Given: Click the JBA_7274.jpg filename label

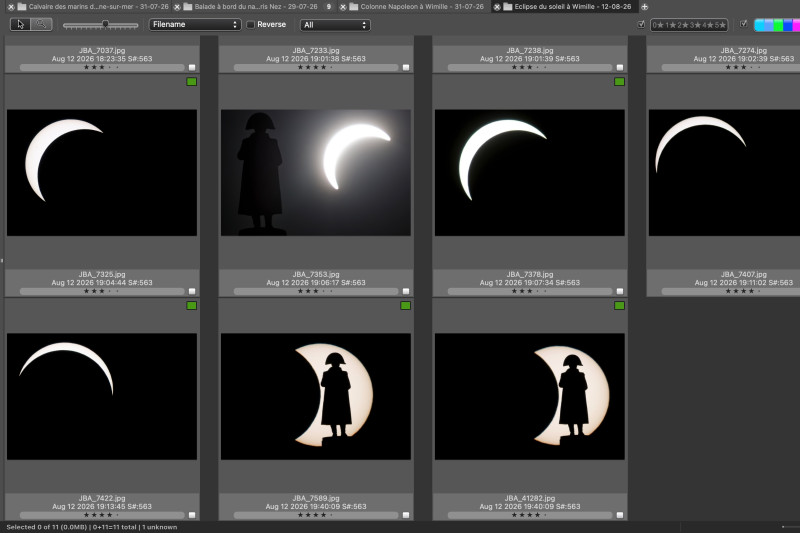Looking at the screenshot, I should 743,50.
